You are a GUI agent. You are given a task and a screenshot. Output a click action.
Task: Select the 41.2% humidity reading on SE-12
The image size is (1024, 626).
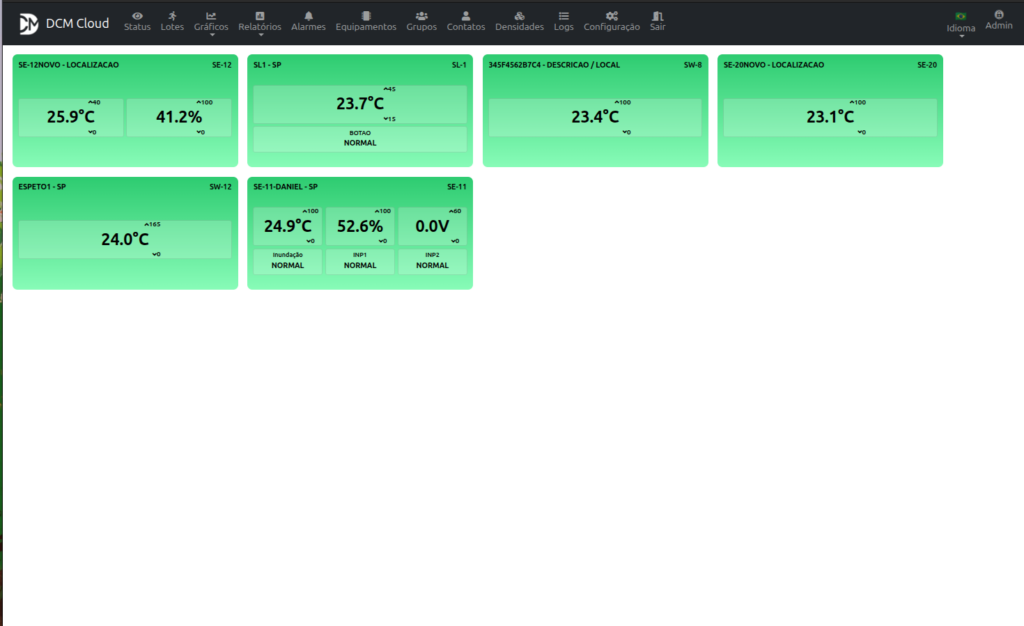coord(179,117)
